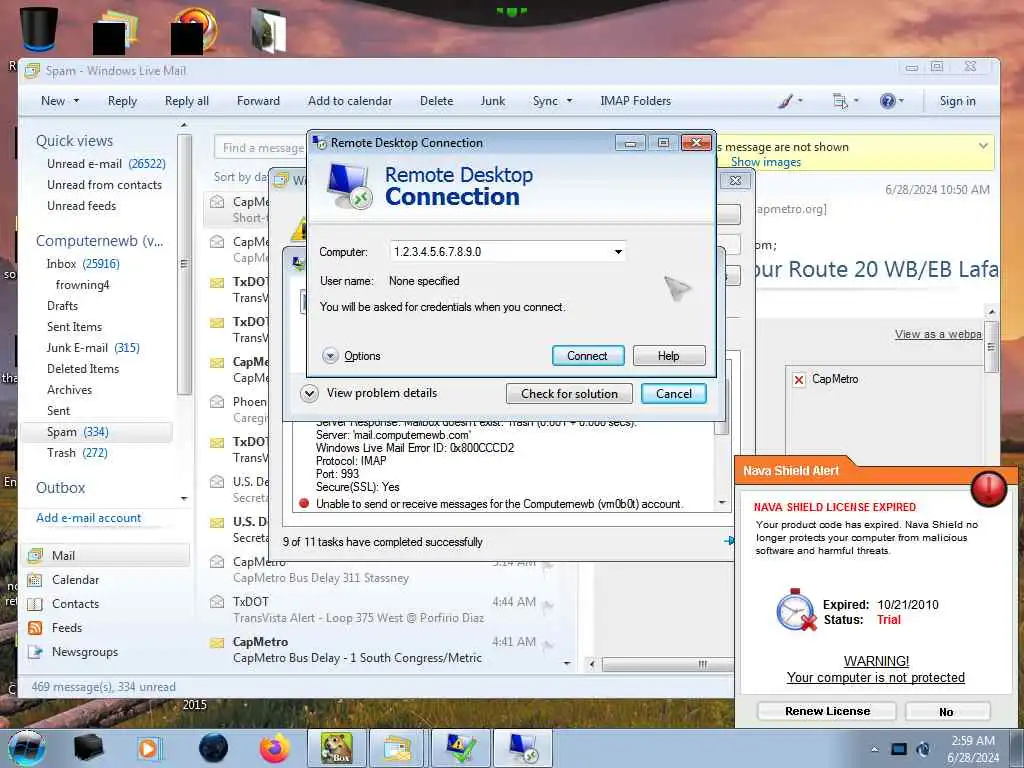Viewport: 1024px width, 768px height.
Task: Select the Mail shortcut icon
Action: click(x=35, y=556)
